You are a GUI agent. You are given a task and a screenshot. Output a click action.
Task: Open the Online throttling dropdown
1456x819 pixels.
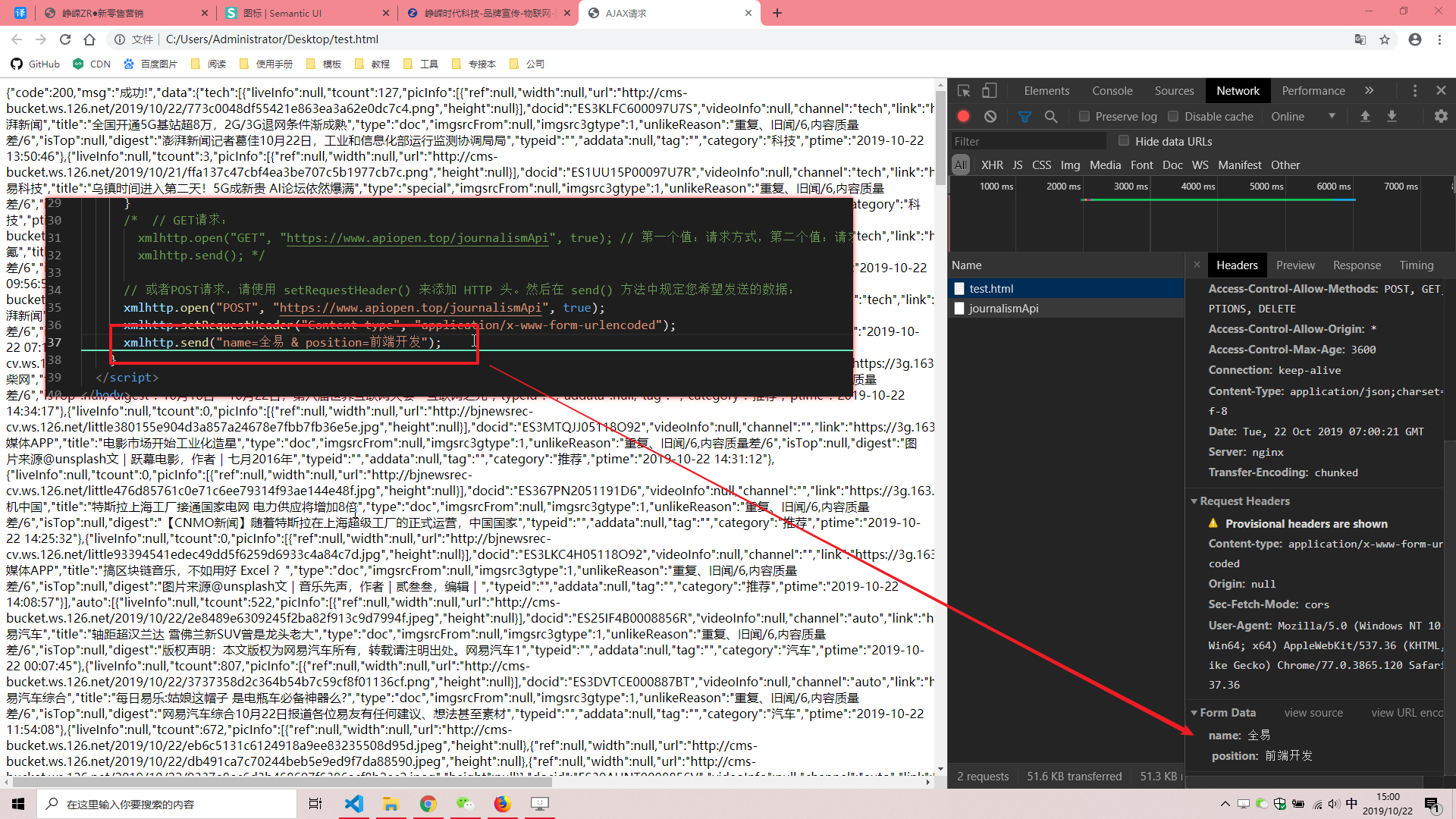[x=1304, y=116]
